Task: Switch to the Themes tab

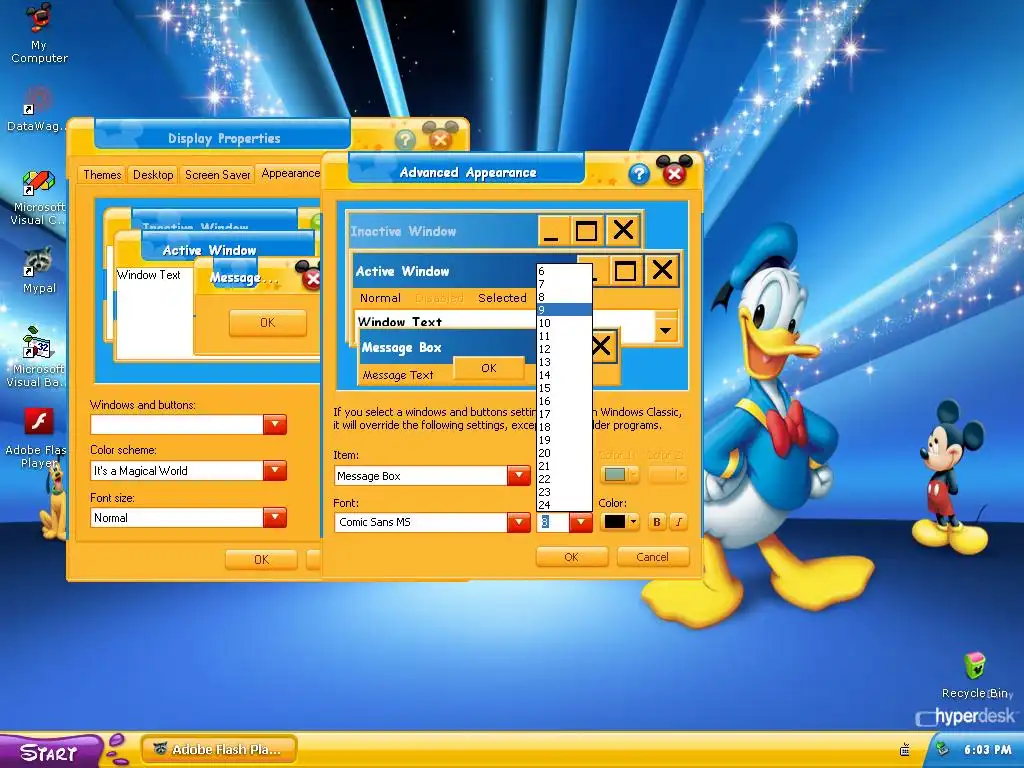Action: 102,174
